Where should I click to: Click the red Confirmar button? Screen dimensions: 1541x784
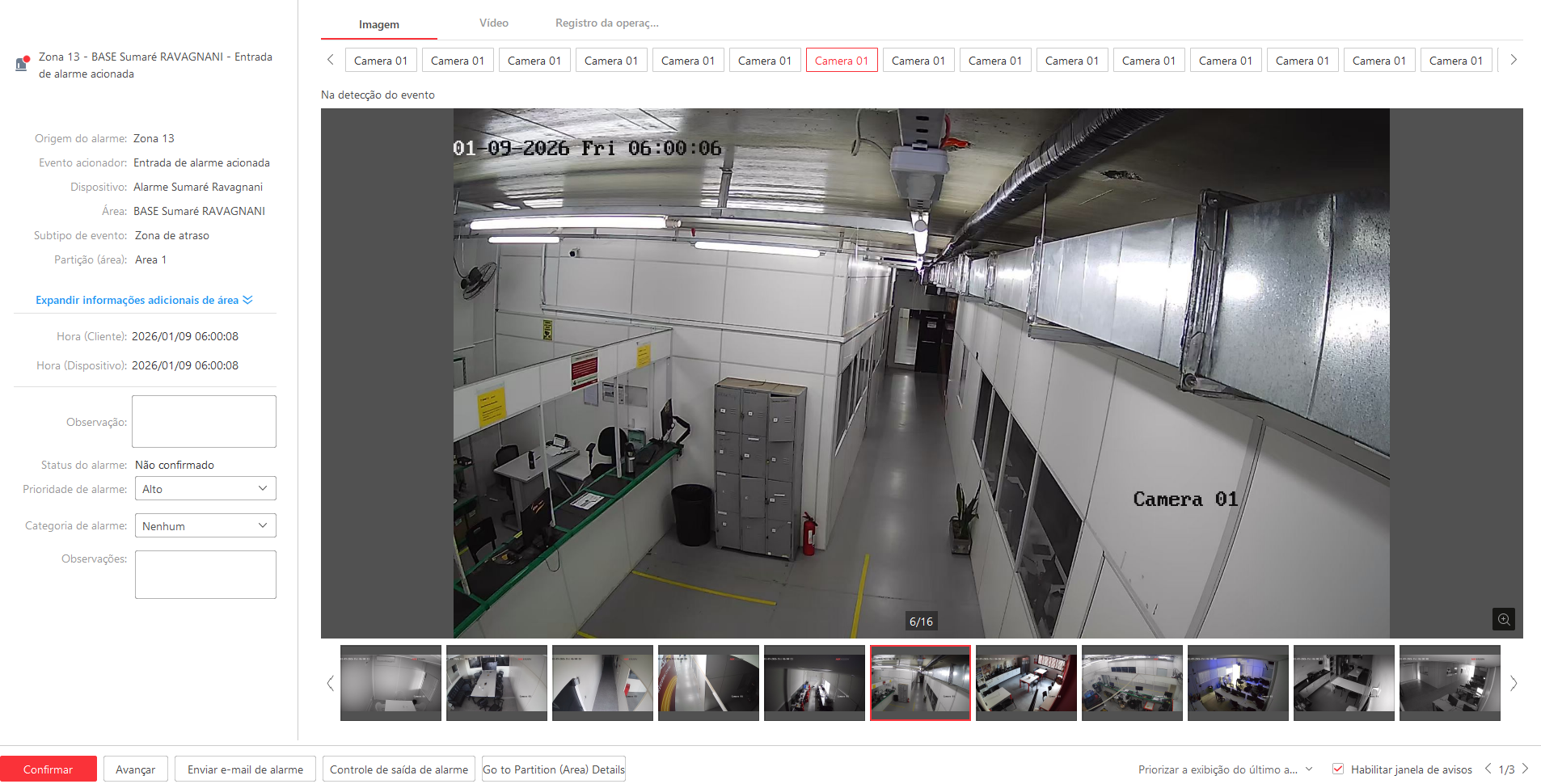pyautogui.click(x=49, y=769)
